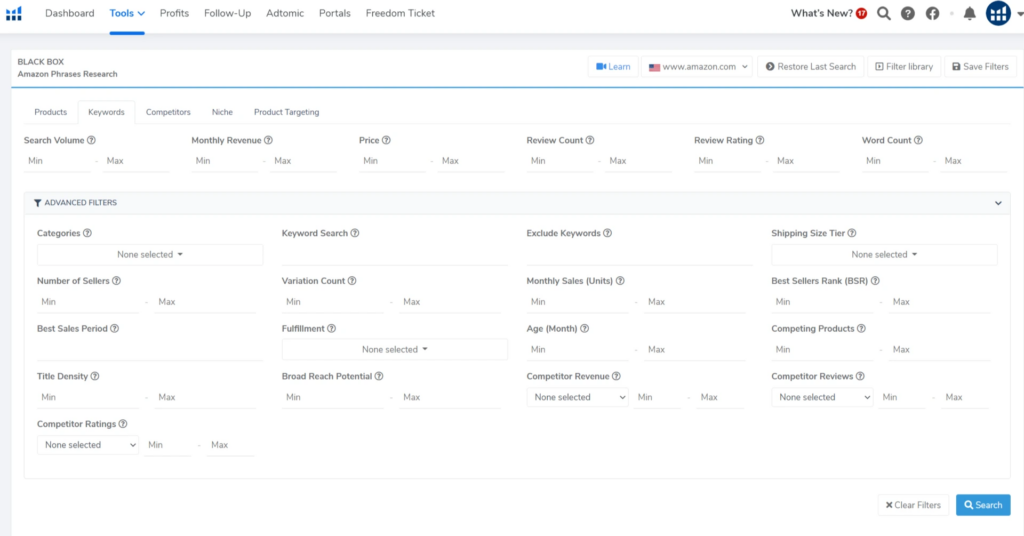Click the Review Count help icon
This screenshot has height=536, width=1024.
pos(590,140)
